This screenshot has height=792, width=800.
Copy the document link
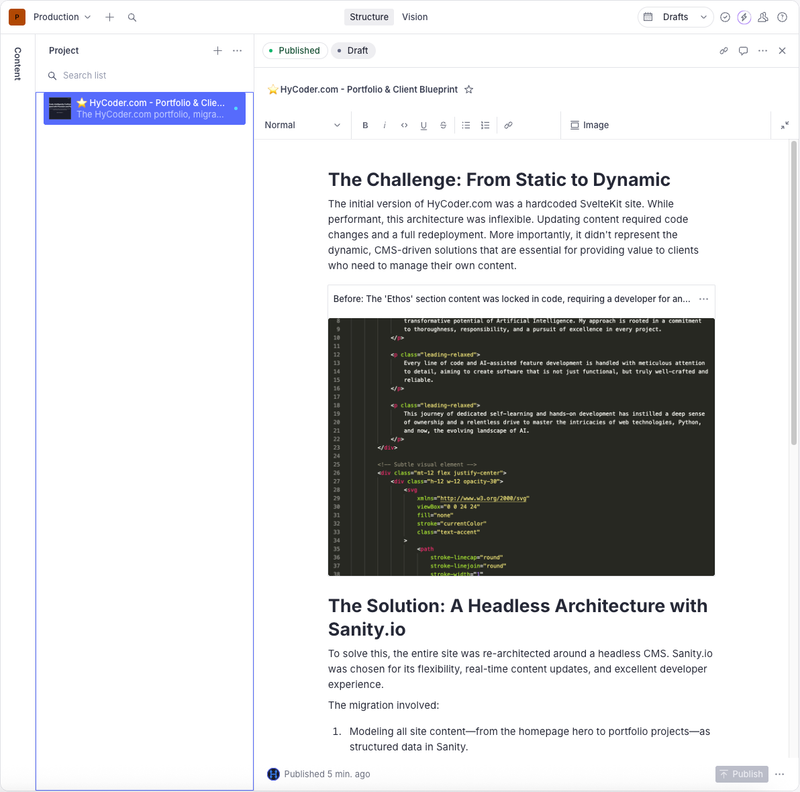click(x=724, y=50)
